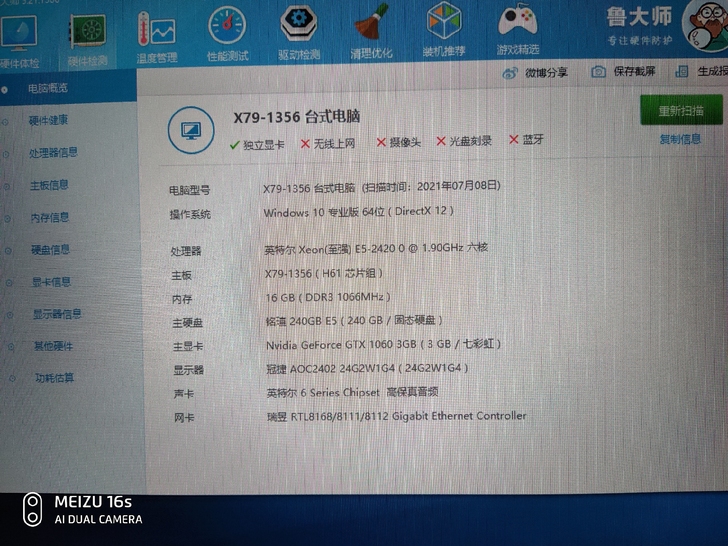Click the round desktop computer icon
Image resolution: width=728 pixels, height=546 pixels.
tap(191, 130)
